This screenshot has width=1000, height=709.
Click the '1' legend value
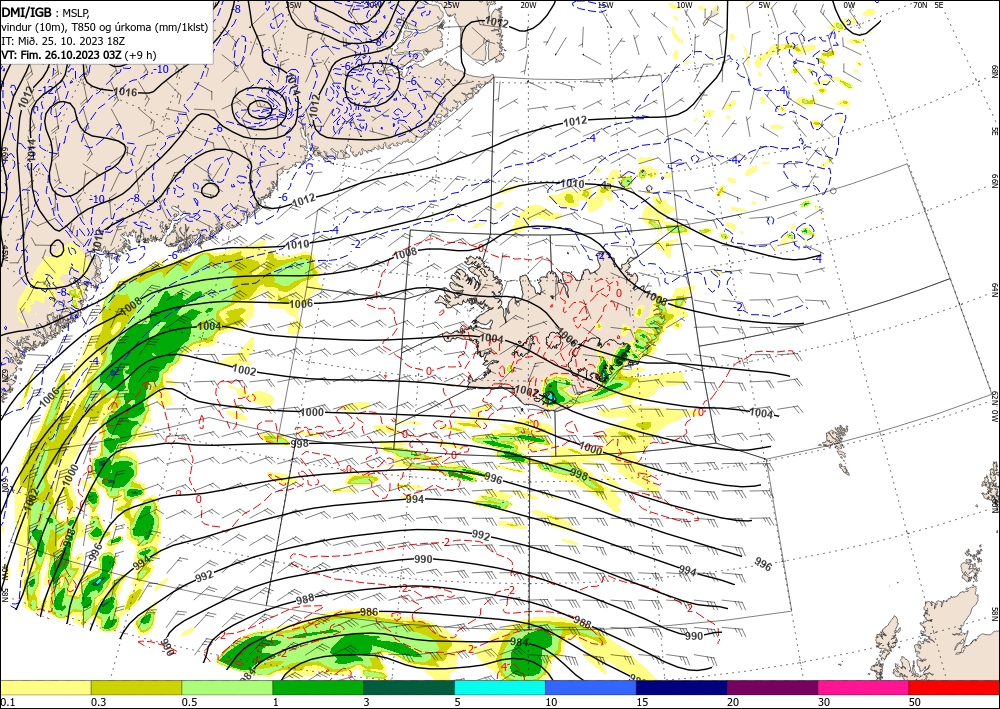(276, 702)
